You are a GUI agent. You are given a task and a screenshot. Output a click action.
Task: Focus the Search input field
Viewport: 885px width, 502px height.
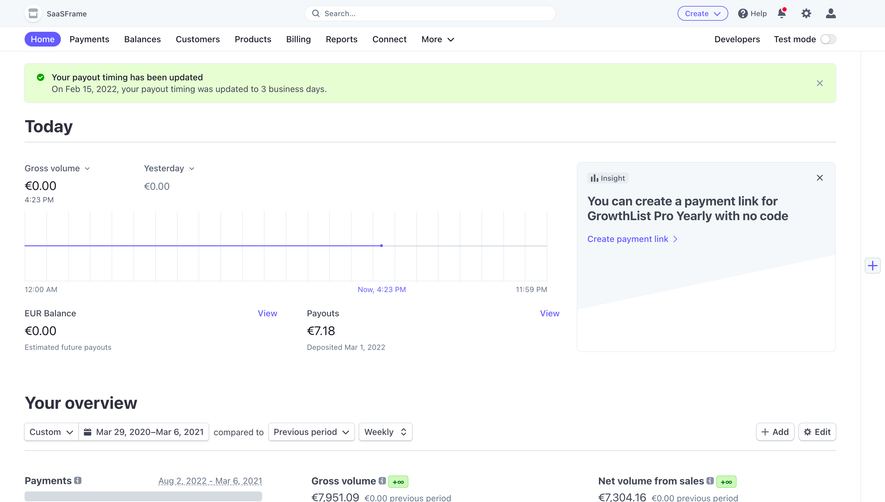click(x=430, y=14)
